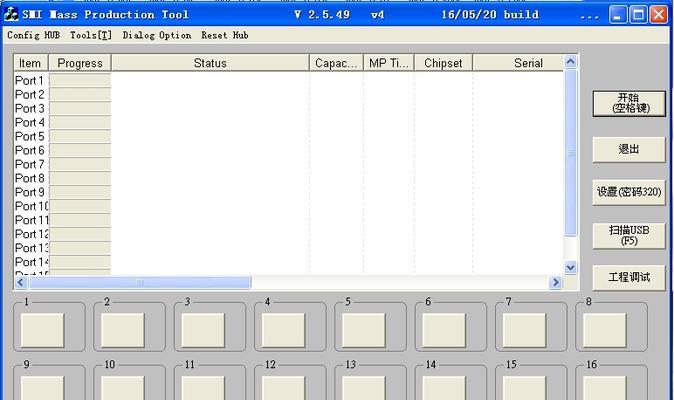The image size is (674, 400).
Task: Click port slot box 10
Action: [123, 388]
